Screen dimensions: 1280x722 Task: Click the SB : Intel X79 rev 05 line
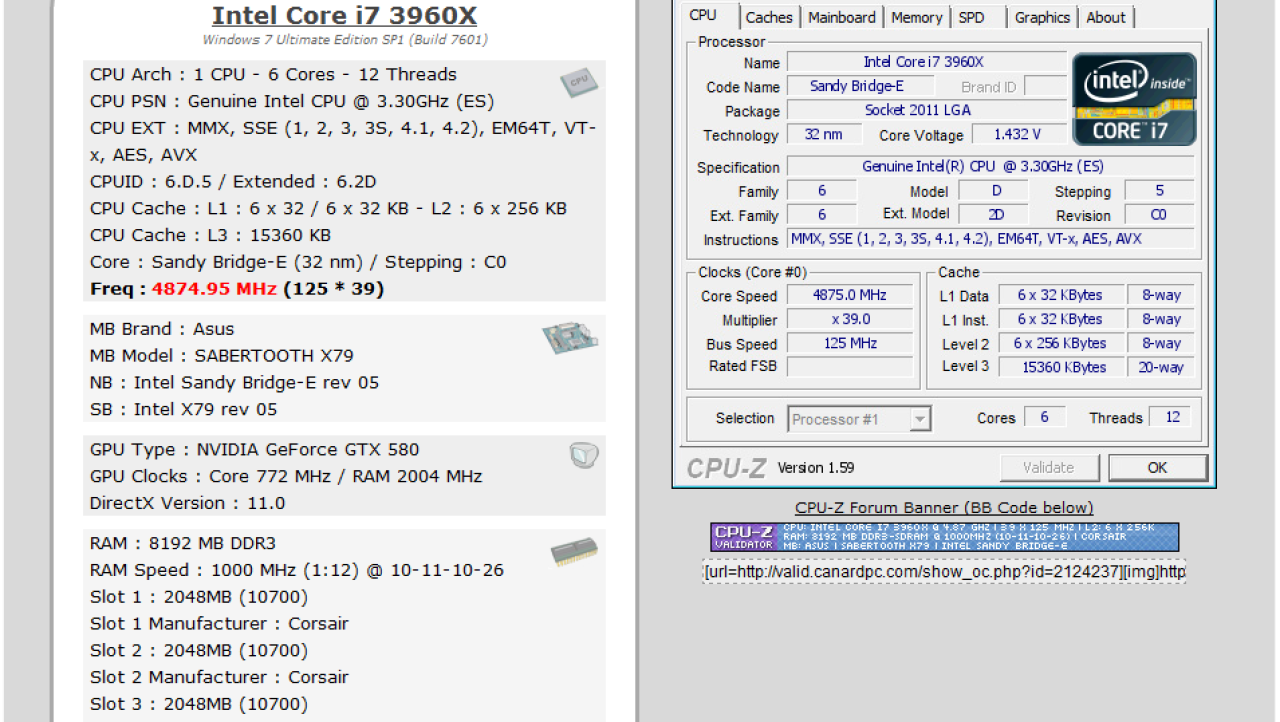183,409
